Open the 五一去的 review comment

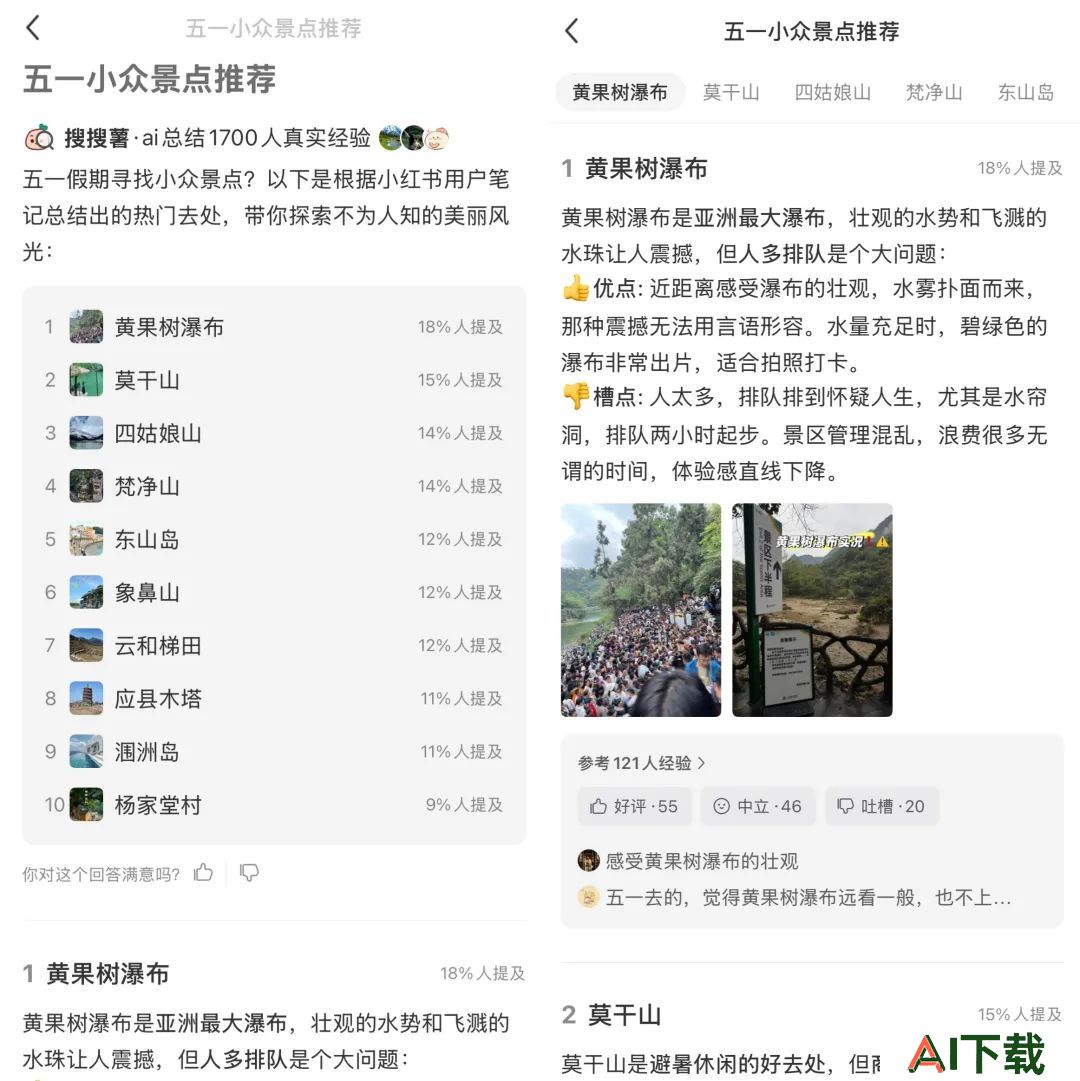tap(808, 897)
